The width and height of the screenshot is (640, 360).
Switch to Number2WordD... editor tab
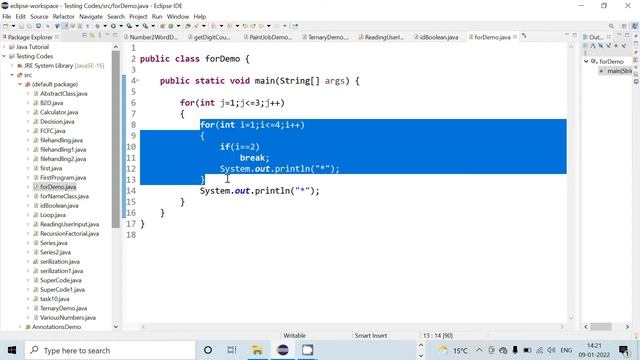click(x=151, y=37)
